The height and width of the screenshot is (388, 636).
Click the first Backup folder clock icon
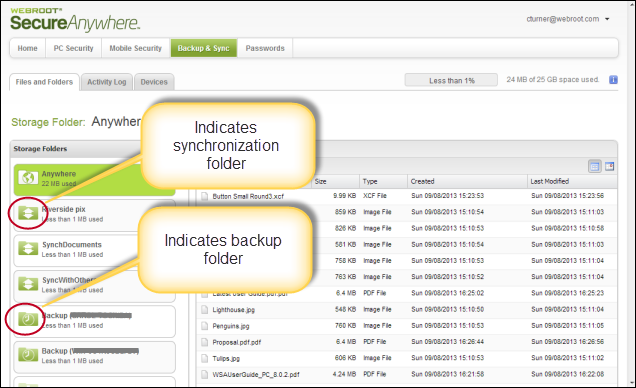28,319
